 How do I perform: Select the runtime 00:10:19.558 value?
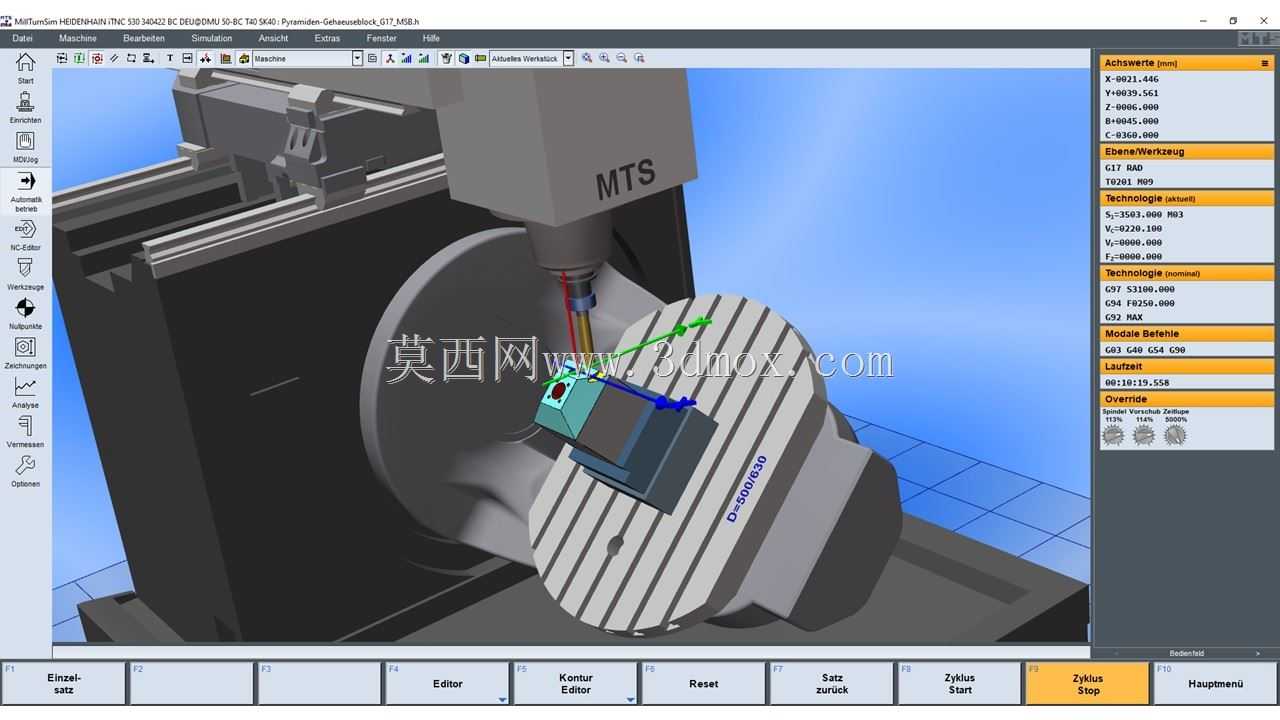tap(1136, 383)
